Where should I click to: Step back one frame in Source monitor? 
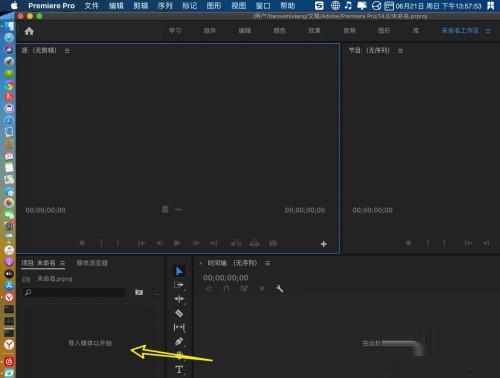[160, 243]
